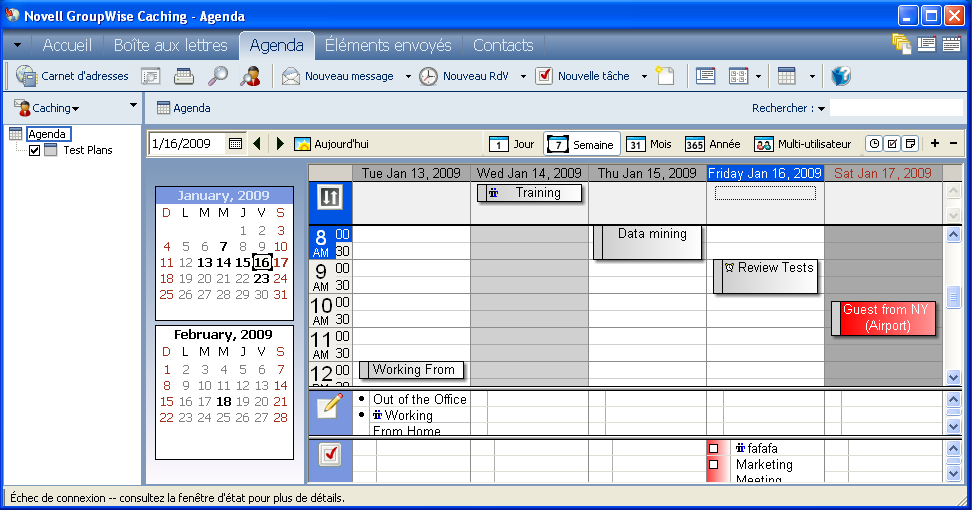Select February 18 in the mini calendar
This screenshot has width=972, height=510.
point(224,402)
